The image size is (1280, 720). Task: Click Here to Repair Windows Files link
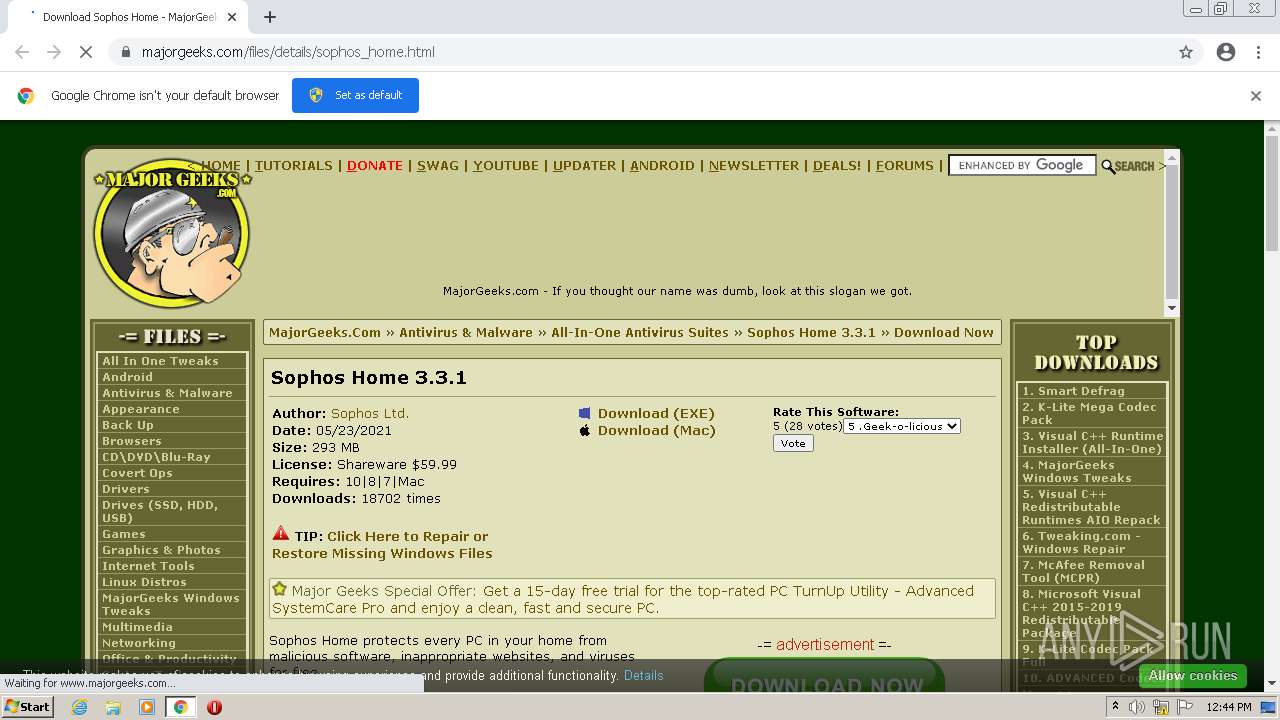pos(382,545)
